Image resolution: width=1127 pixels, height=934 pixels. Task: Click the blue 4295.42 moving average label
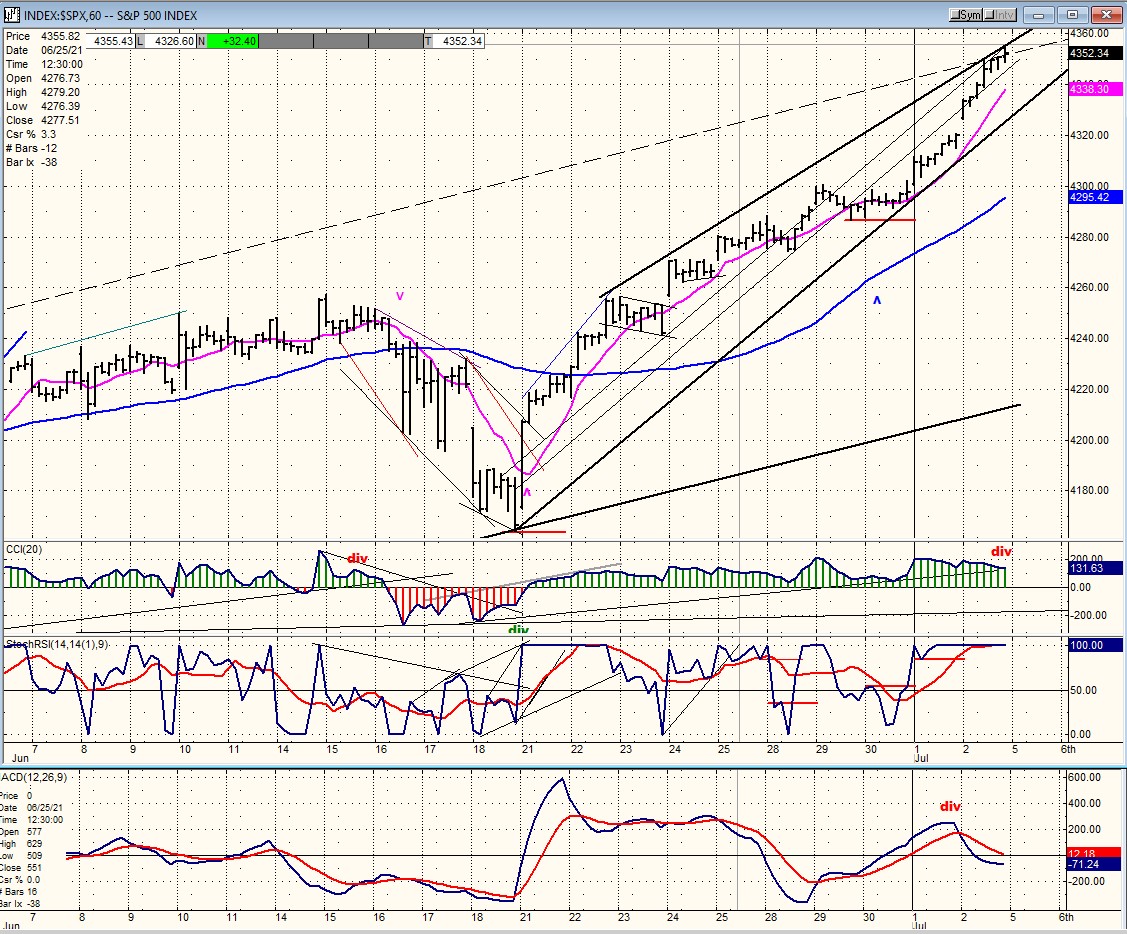[x=1095, y=197]
